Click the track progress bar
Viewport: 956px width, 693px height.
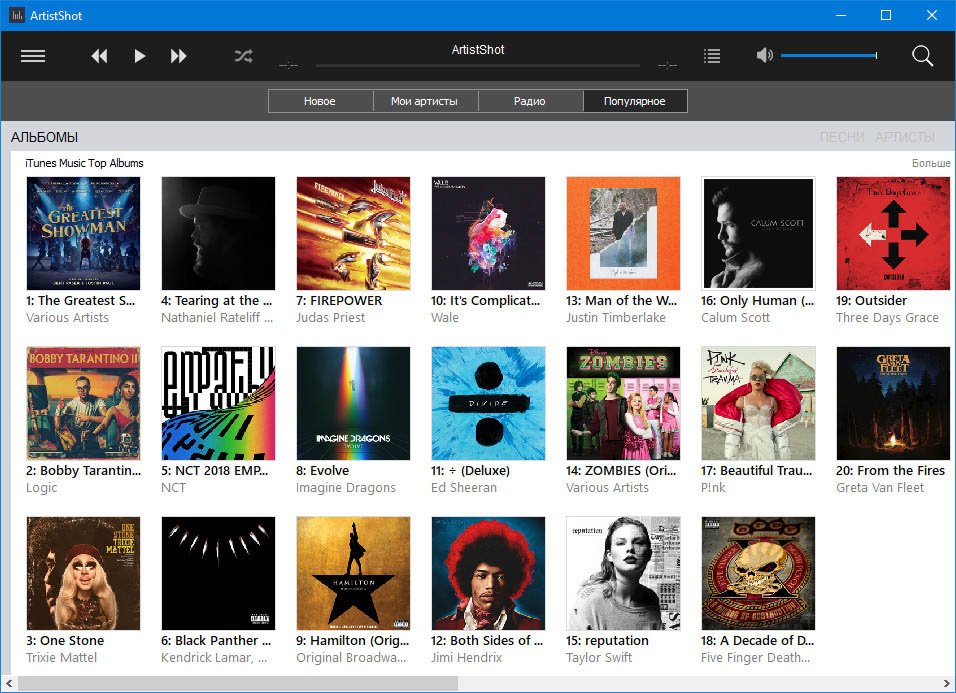point(478,65)
